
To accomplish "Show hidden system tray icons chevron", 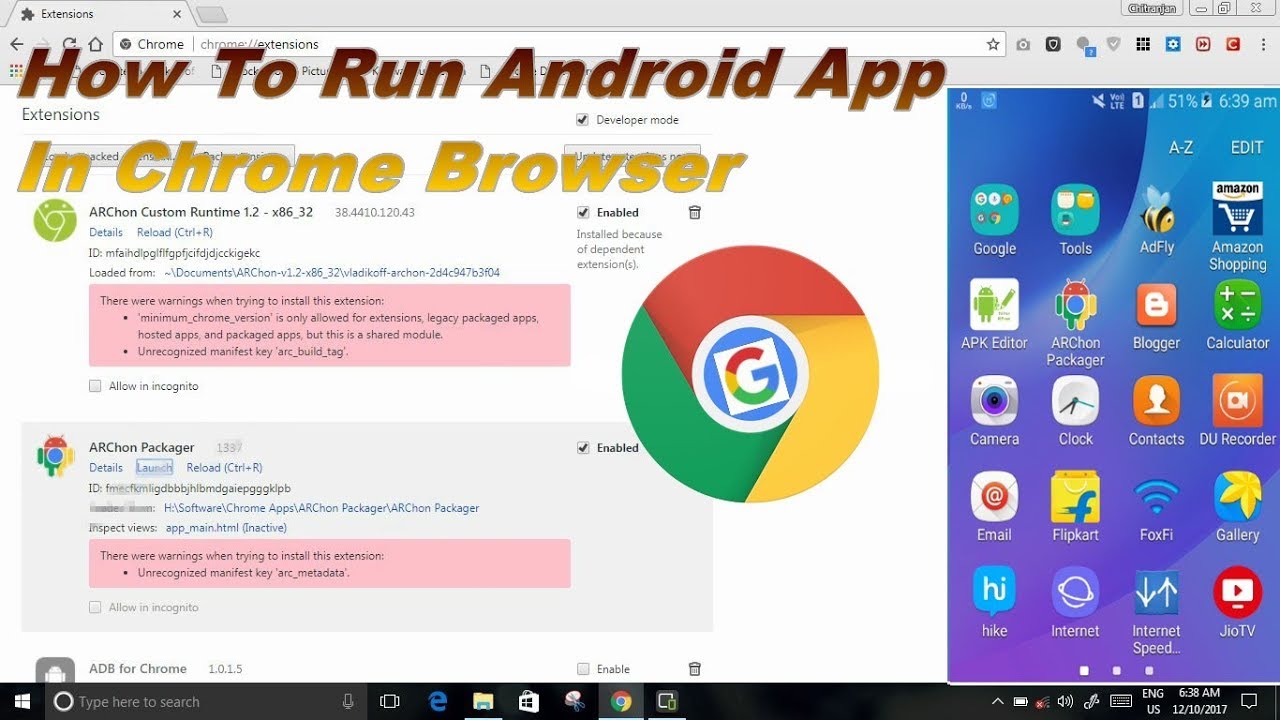I will tap(997, 701).
